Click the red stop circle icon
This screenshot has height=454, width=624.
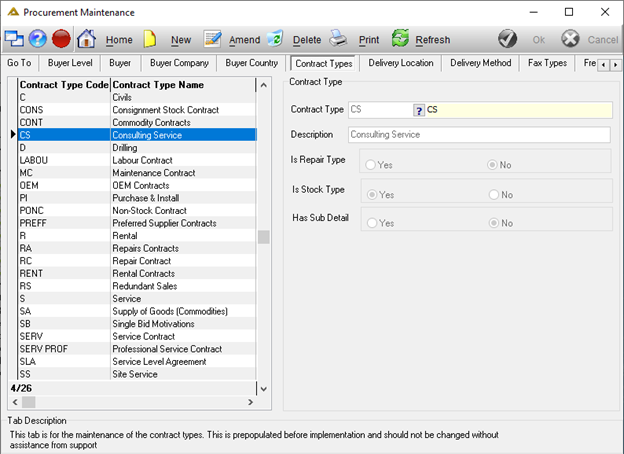[61, 39]
